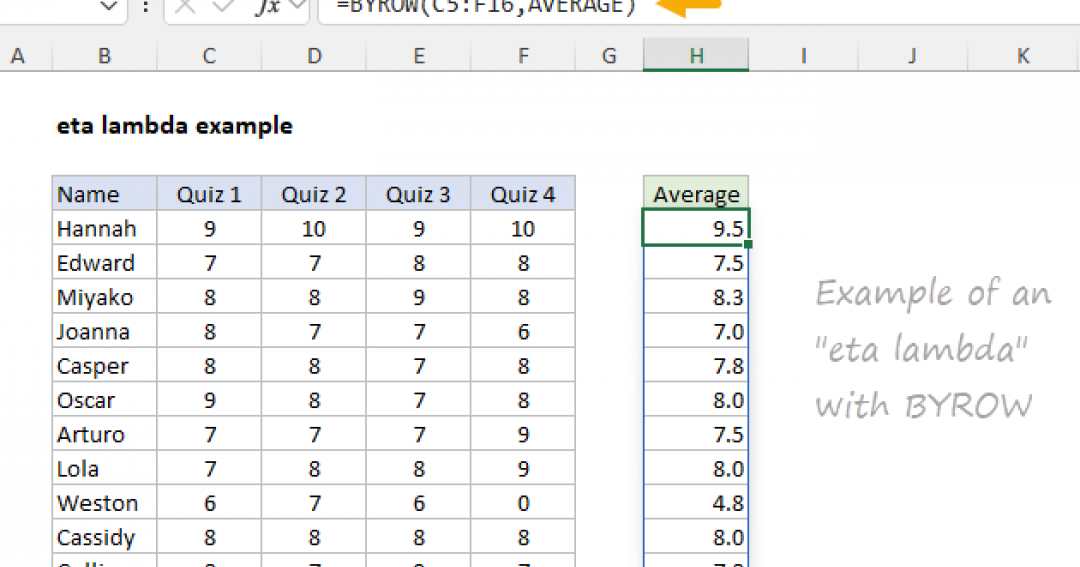Select column K header

click(1023, 55)
